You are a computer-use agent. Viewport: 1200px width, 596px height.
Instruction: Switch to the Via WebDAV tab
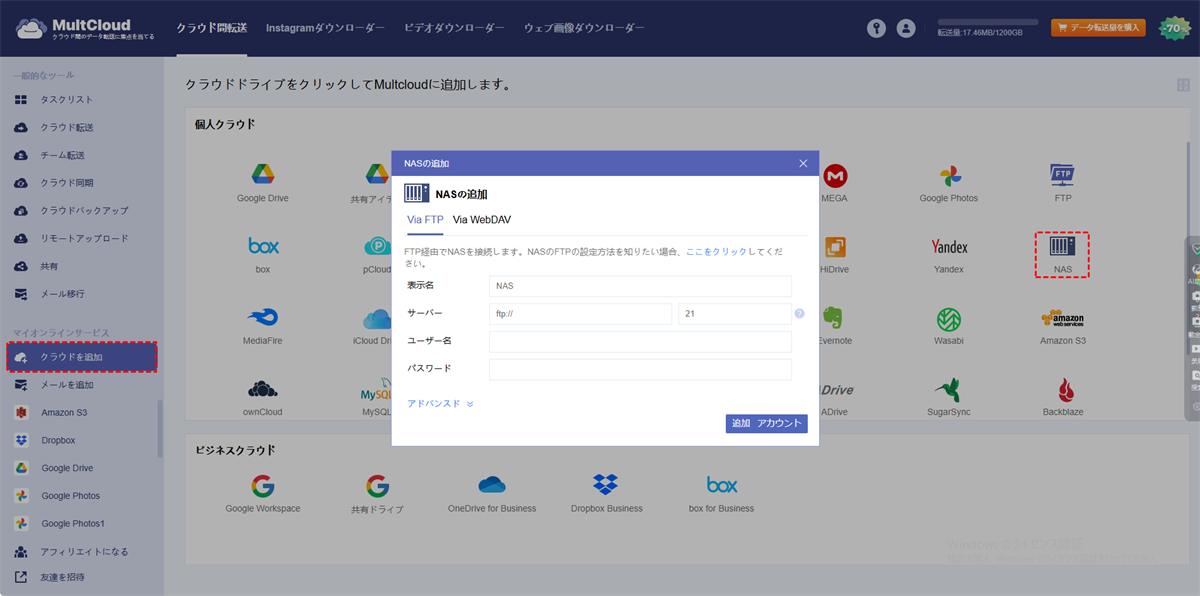(x=482, y=219)
